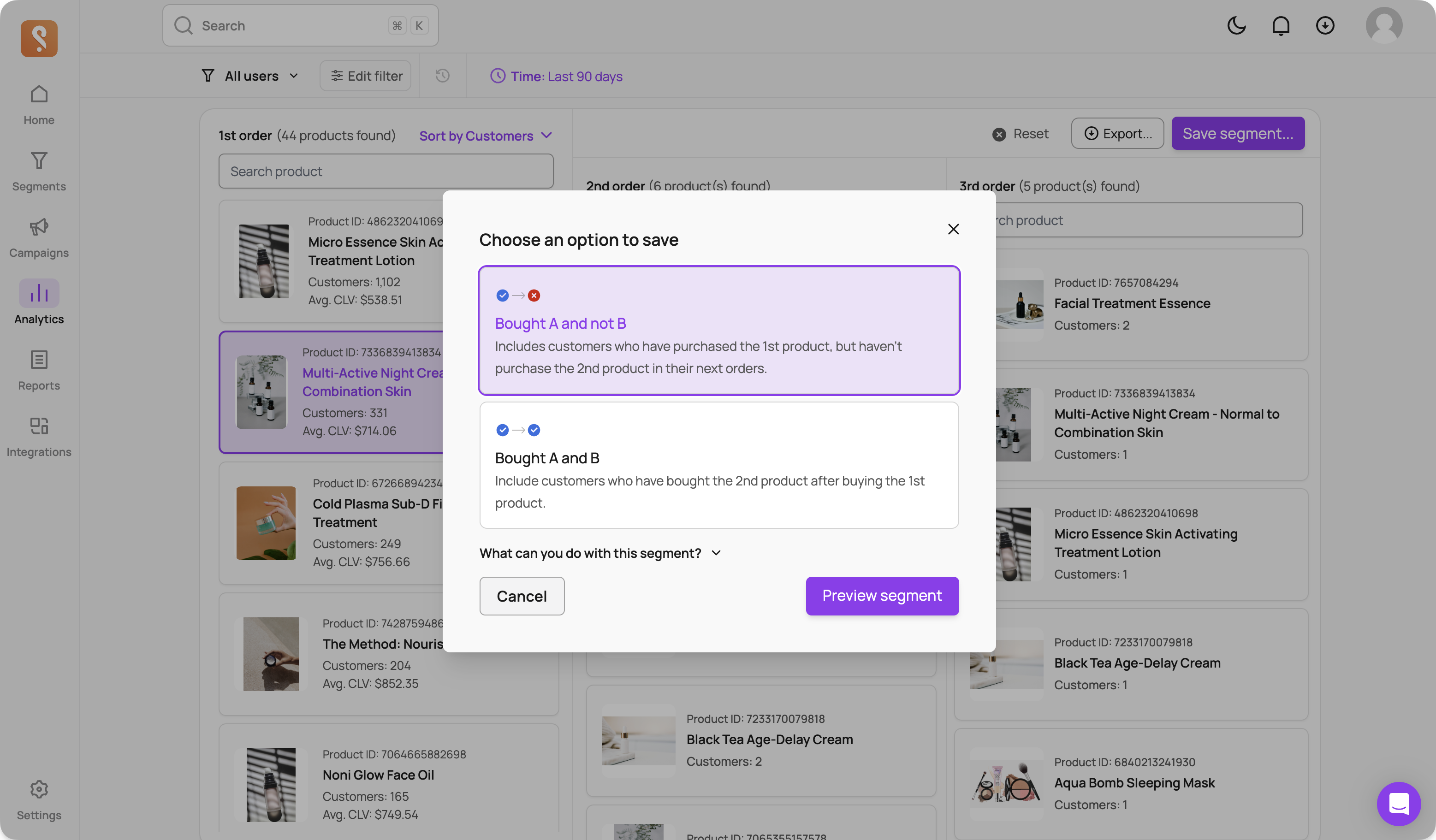Select Cold Plasma Sub-D product card
Viewport: 1436px width, 840px height.
331,523
